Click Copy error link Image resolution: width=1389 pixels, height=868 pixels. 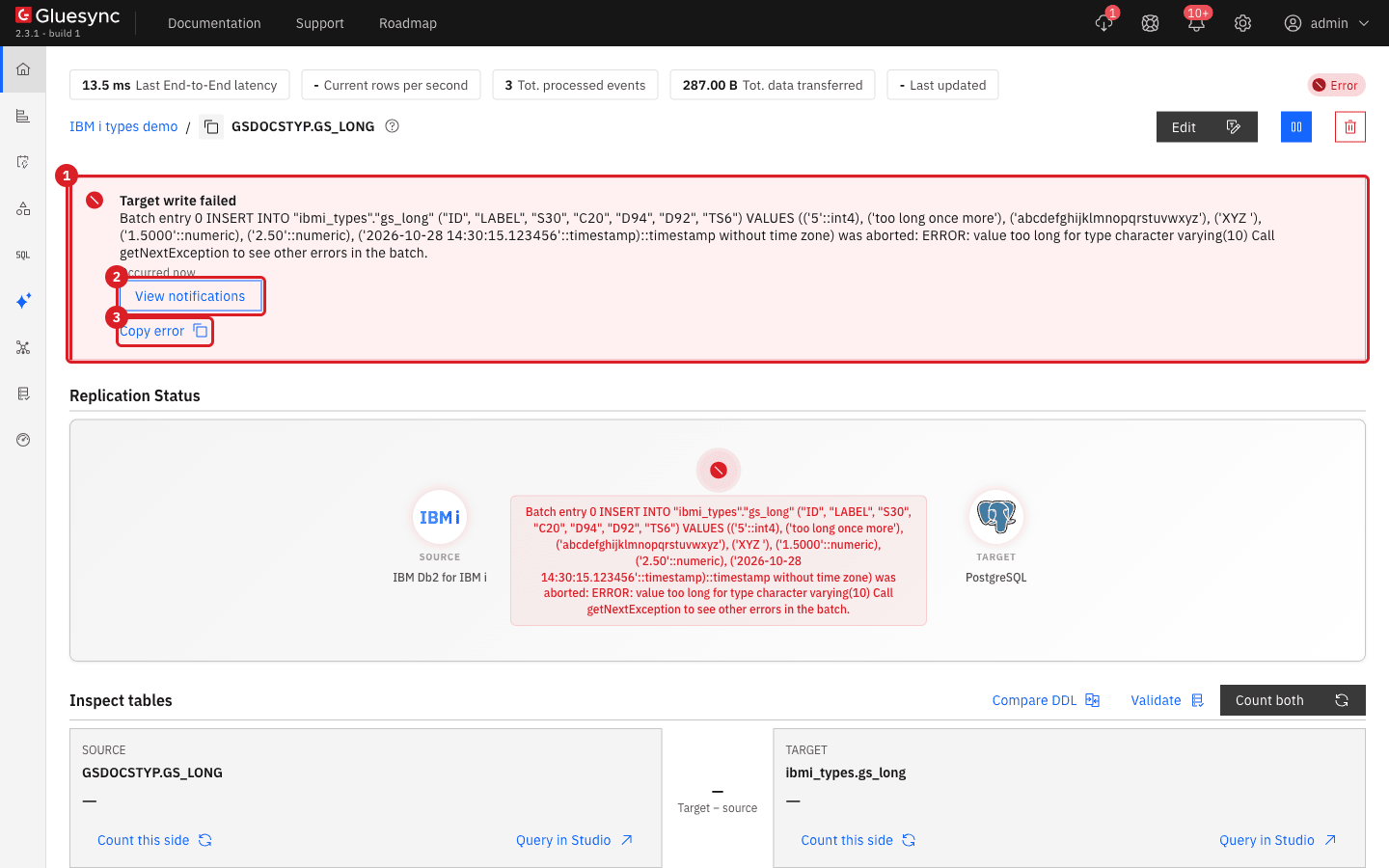[x=164, y=331]
